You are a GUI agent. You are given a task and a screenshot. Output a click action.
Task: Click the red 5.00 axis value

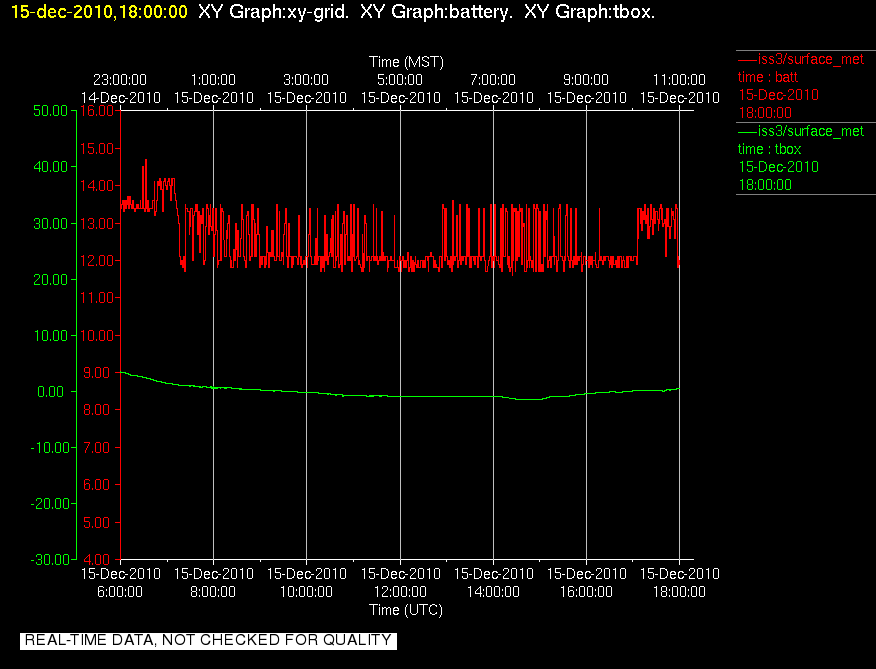click(97, 523)
